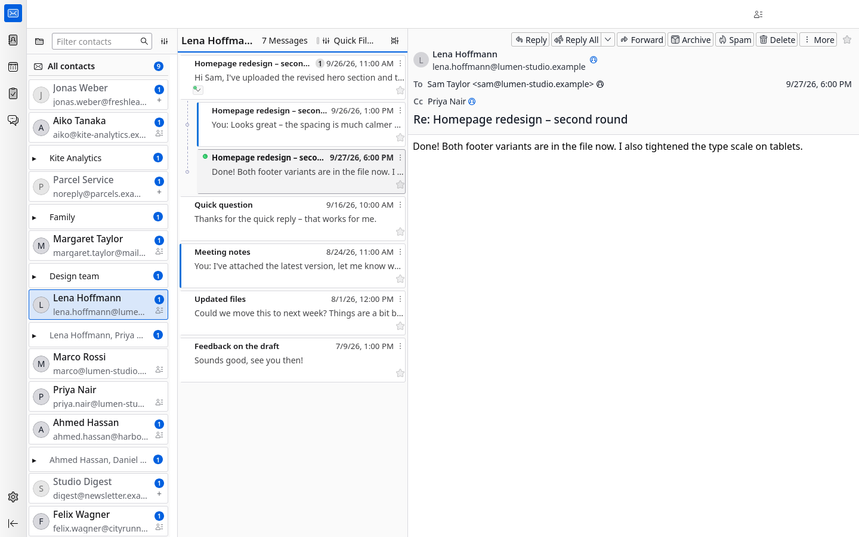Image resolution: width=859 pixels, height=537 pixels.
Task: Forward the open message
Action: (x=642, y=39)
